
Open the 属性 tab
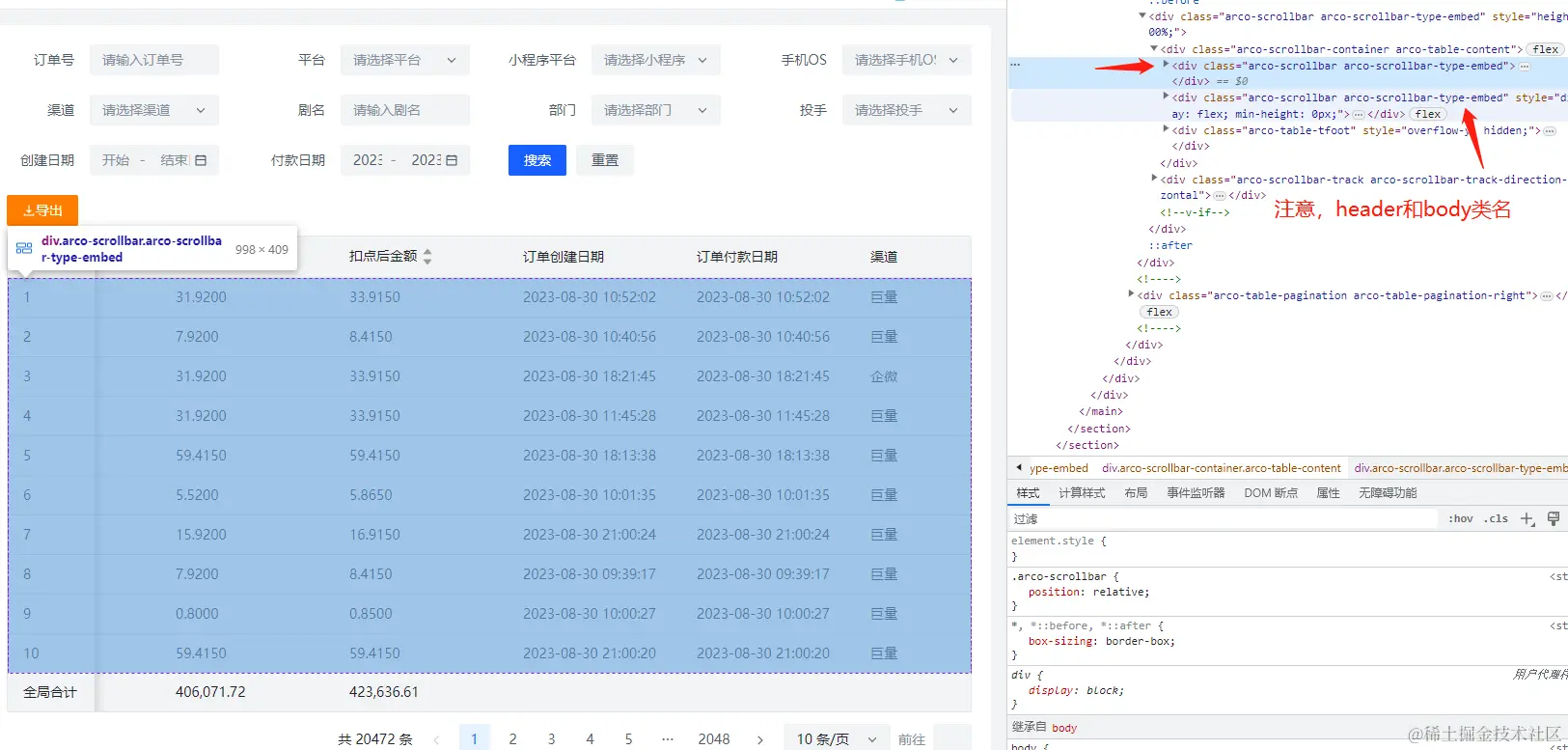[x=1329, y=493]
